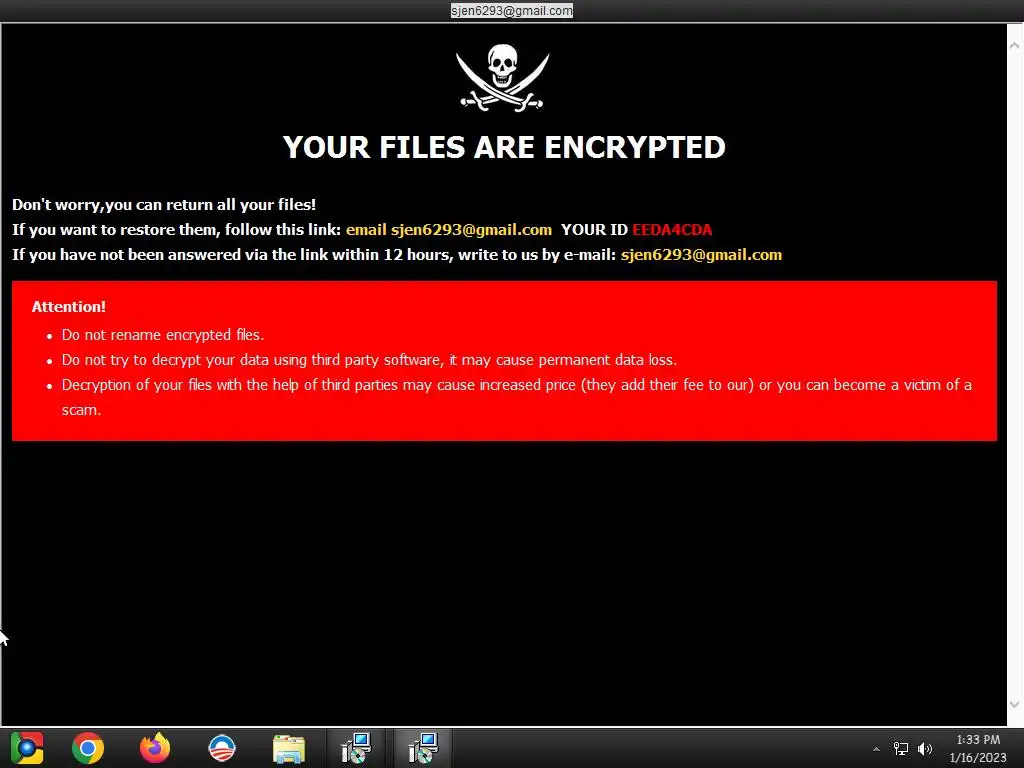Open the volume speaker tray icon
The width and height of the screenshot is (1024, 768).
(925, 749)
